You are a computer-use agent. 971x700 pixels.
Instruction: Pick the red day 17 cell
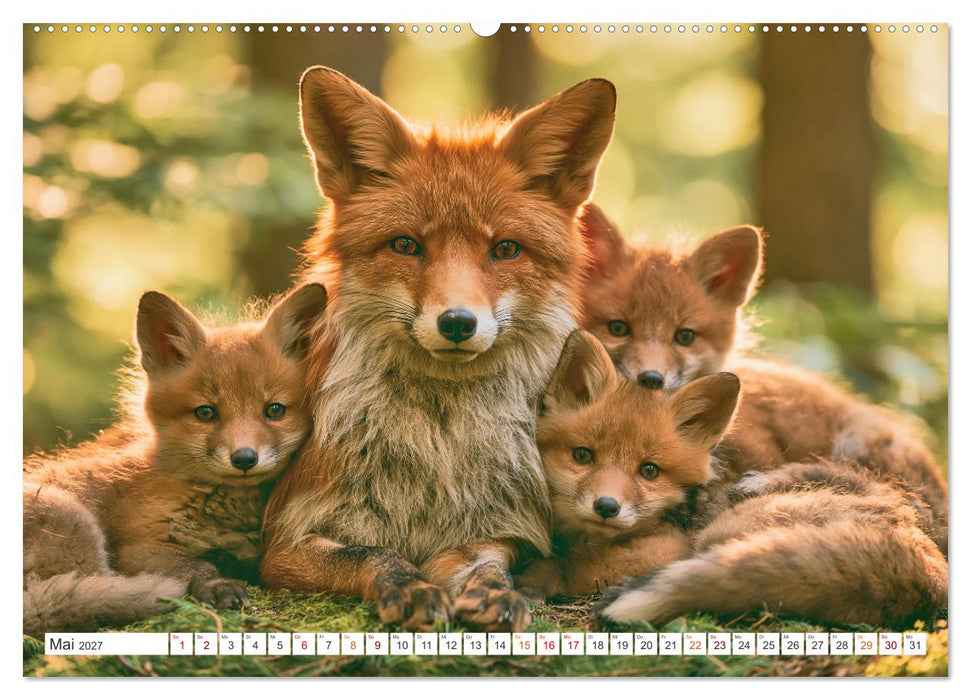573,644
